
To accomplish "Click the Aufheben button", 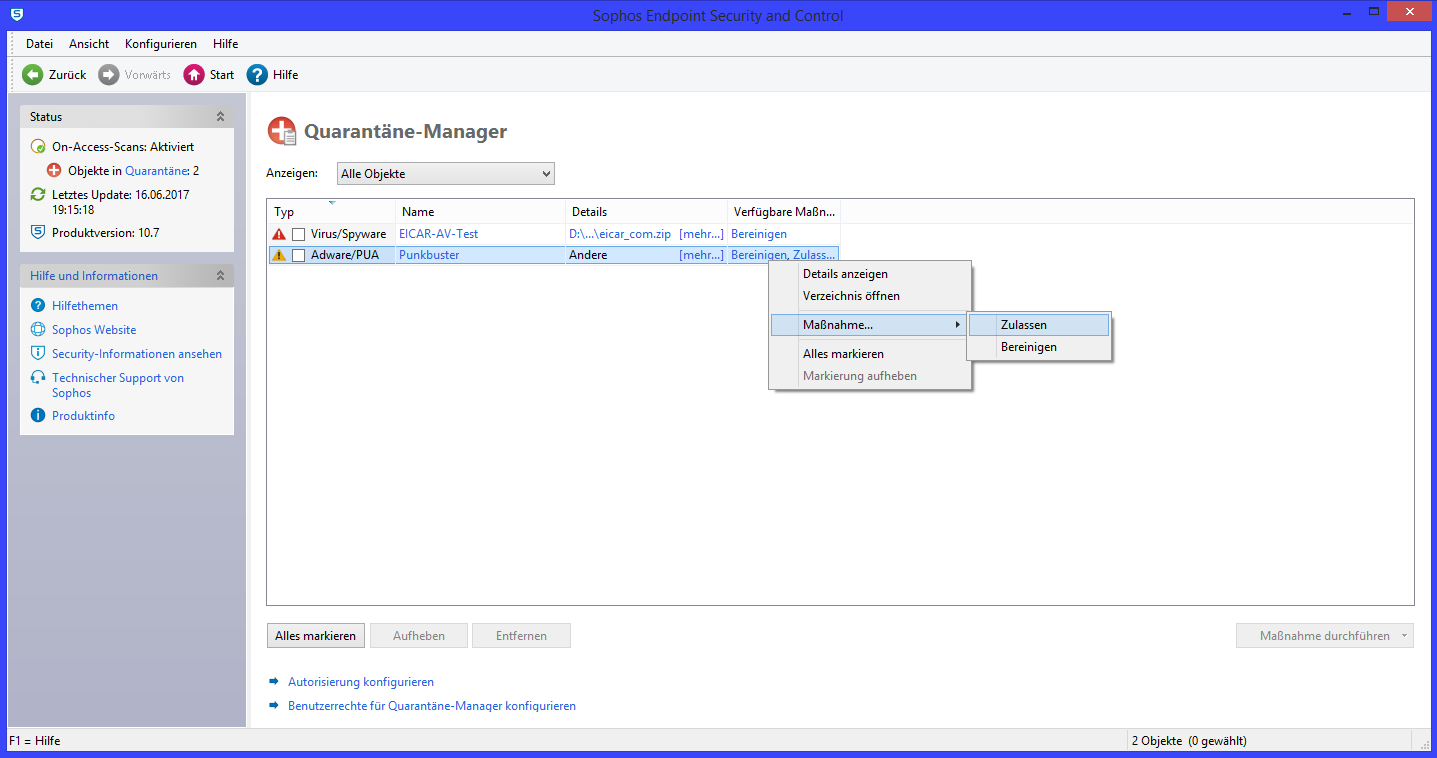I will point(418,636).
